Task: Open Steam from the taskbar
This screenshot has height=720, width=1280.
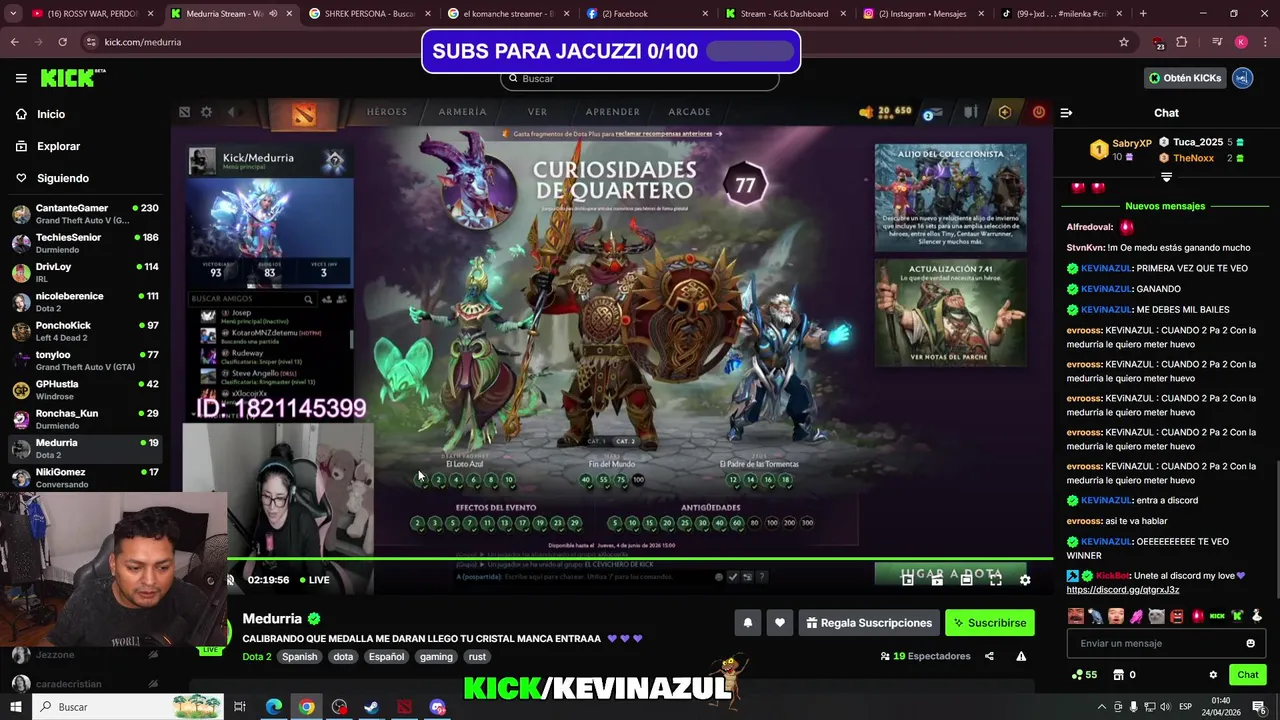Action: coord(371,707)
